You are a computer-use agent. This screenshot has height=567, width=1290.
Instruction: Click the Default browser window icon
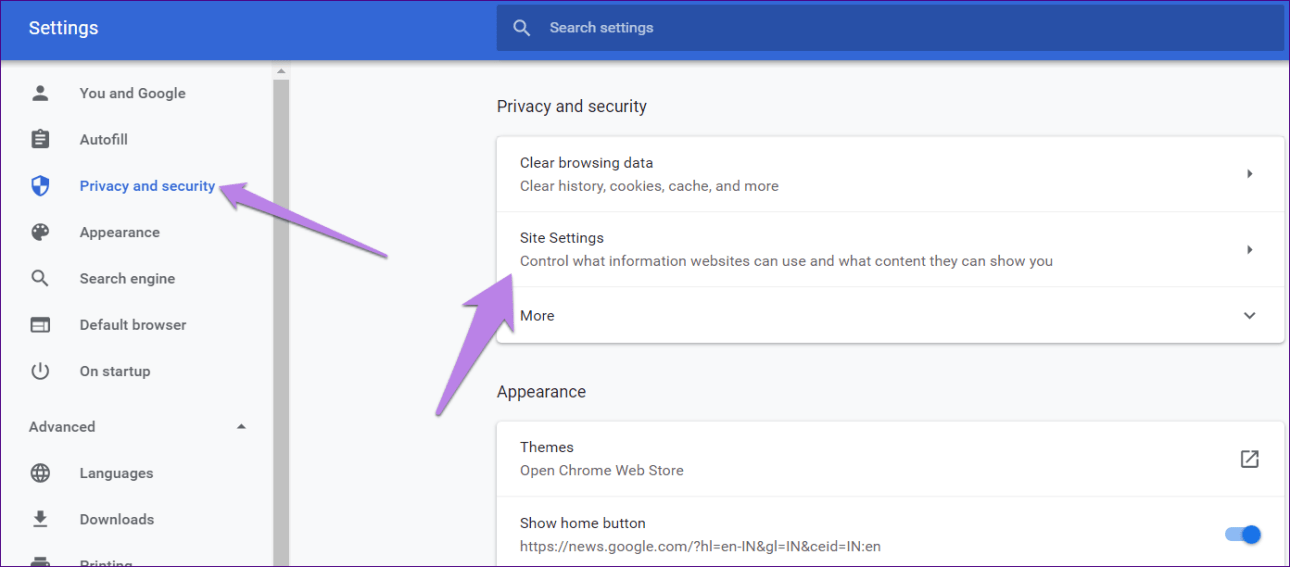click(40, 325)
